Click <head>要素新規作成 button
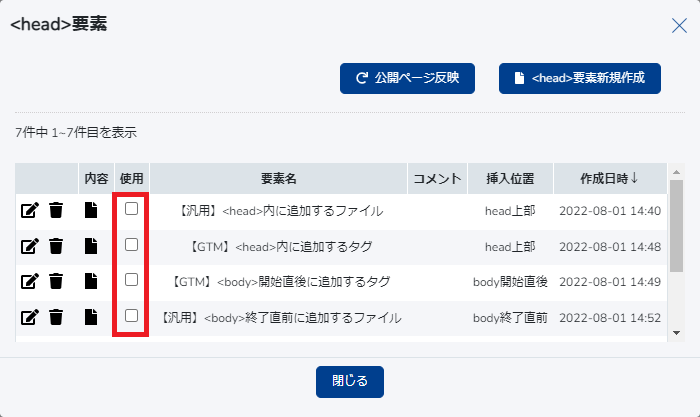The height and width of the screenshot is (417, 700). 580,77
